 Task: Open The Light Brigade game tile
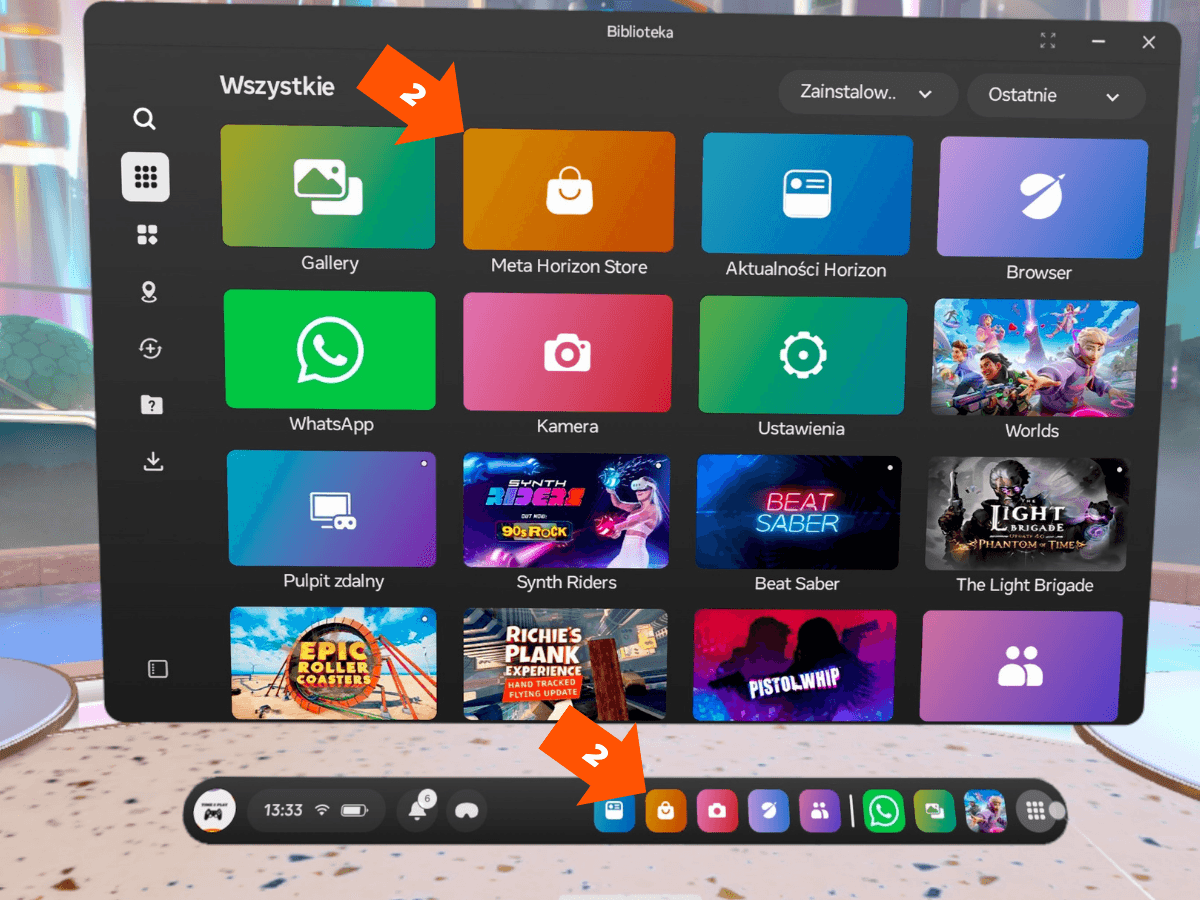(x=1026, y=514)
